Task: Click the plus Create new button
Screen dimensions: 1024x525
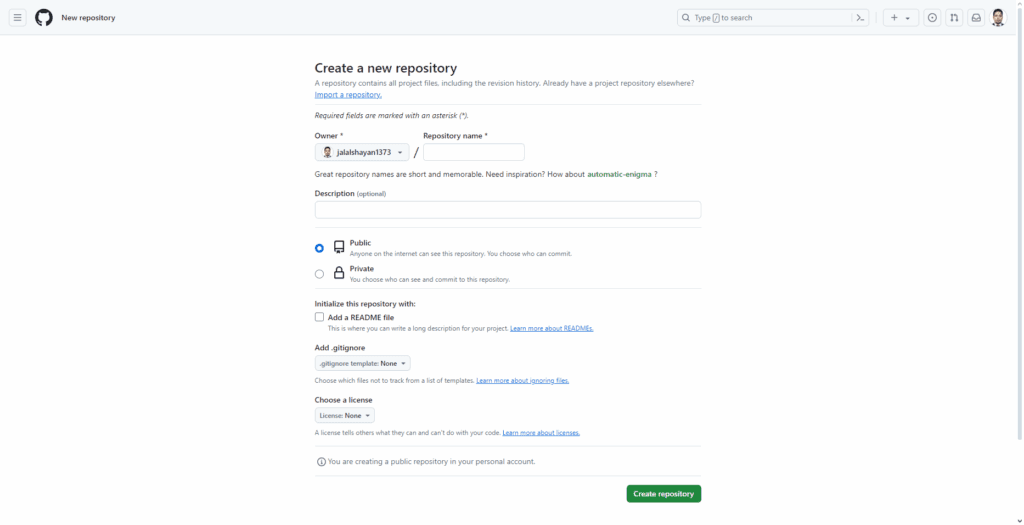Action: coord(900,18)
